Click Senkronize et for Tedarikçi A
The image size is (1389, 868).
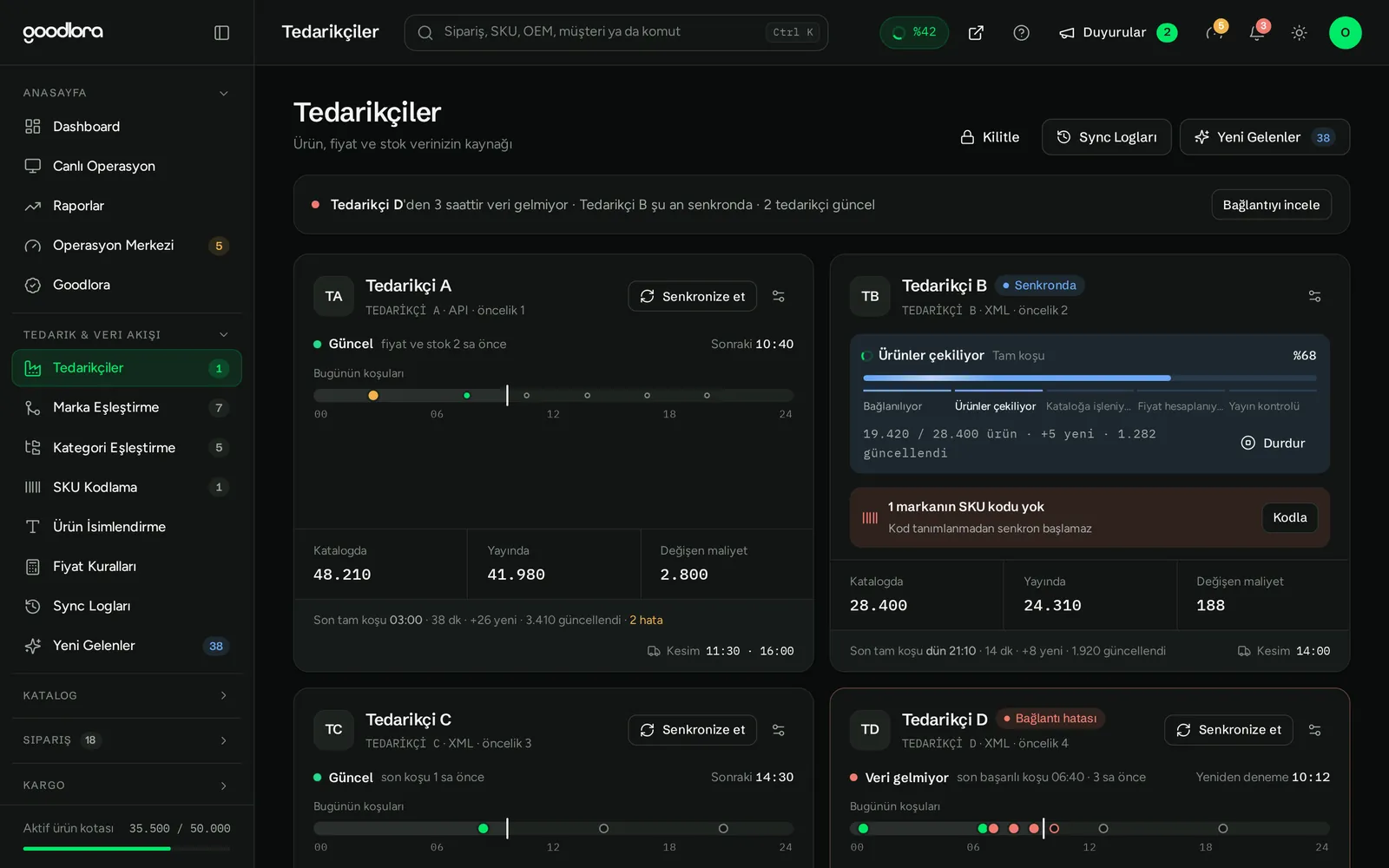692,296
